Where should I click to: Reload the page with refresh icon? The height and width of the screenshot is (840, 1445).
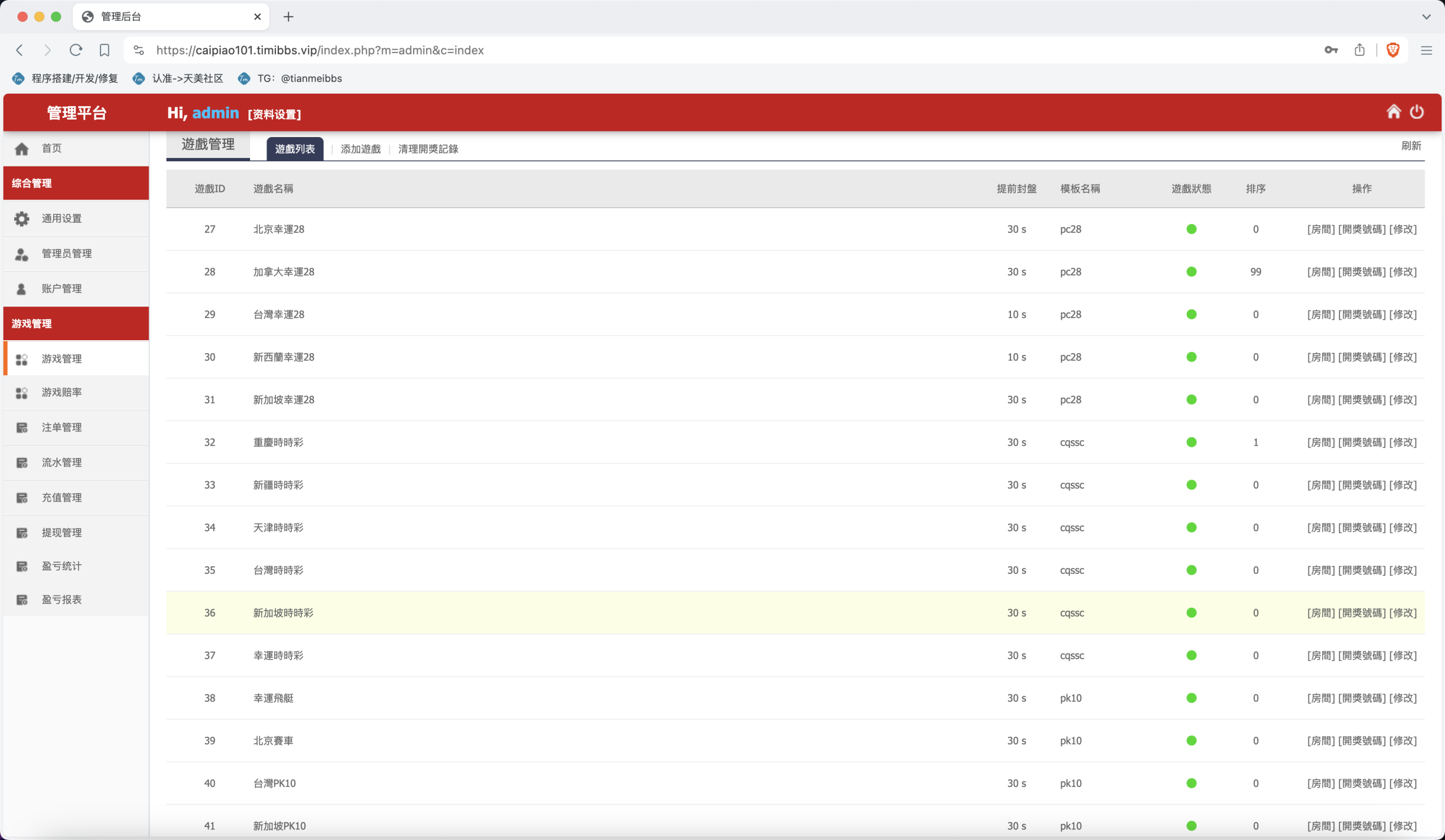pyautogui.click(x=76, y=50)
